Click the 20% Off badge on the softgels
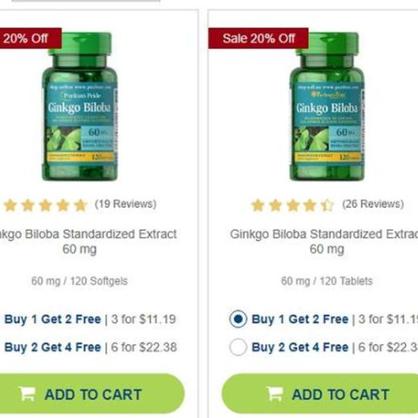The height and width of the screenshot is (418, 418). point(31,38)
